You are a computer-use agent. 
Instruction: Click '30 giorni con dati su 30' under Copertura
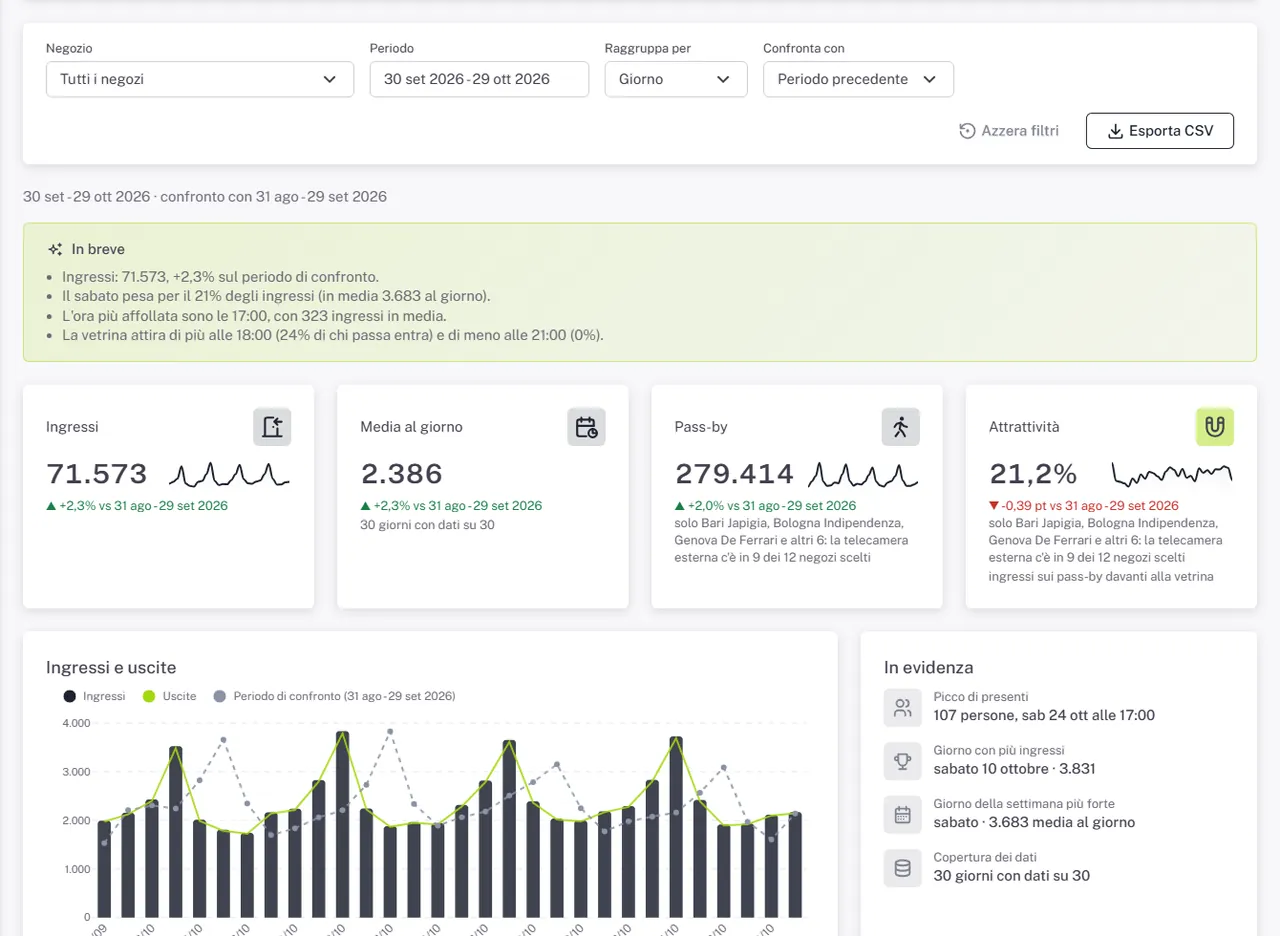click(1011, 875)
